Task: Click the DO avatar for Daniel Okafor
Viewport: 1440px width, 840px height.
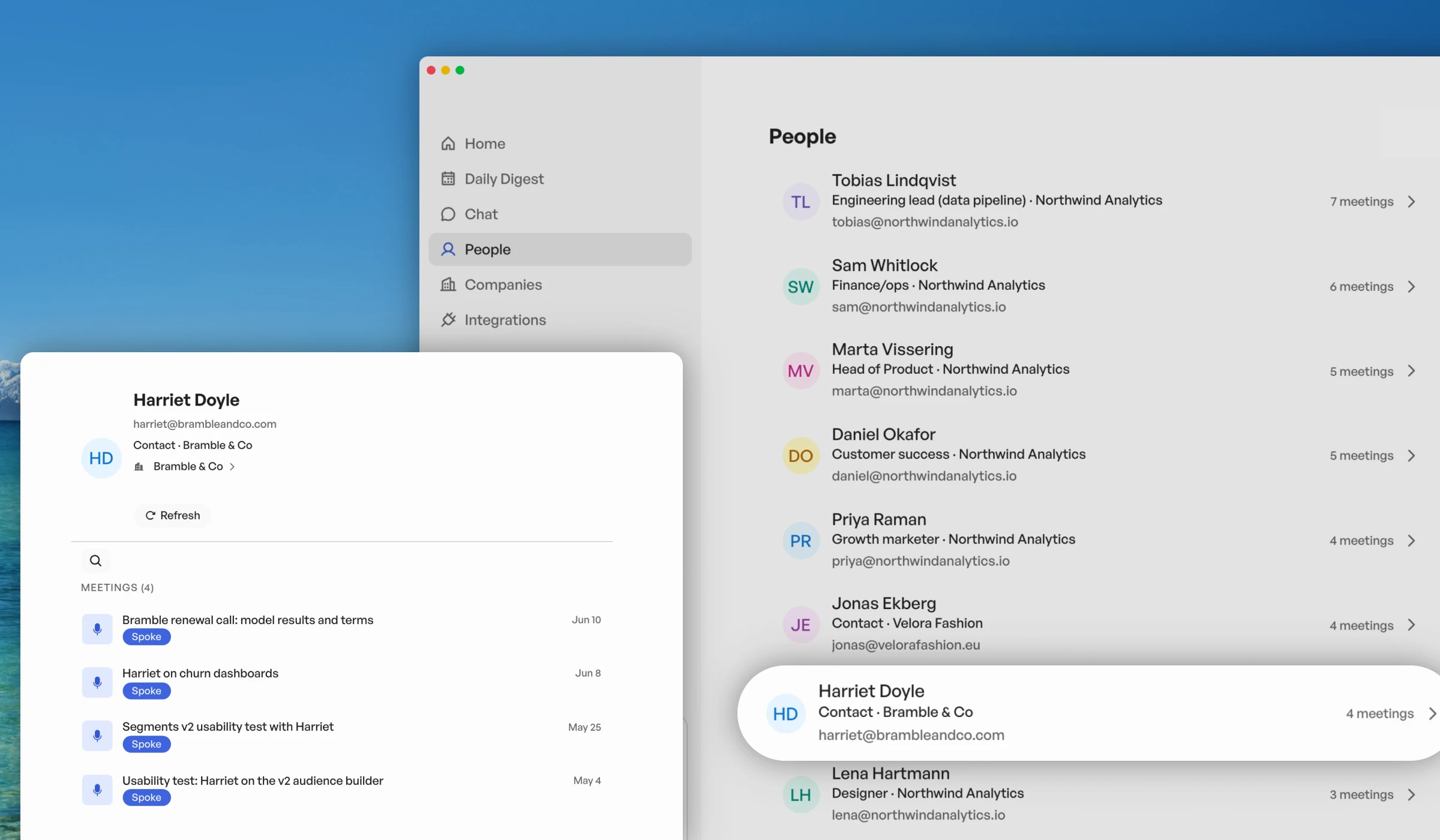Action: pos(800,456)
